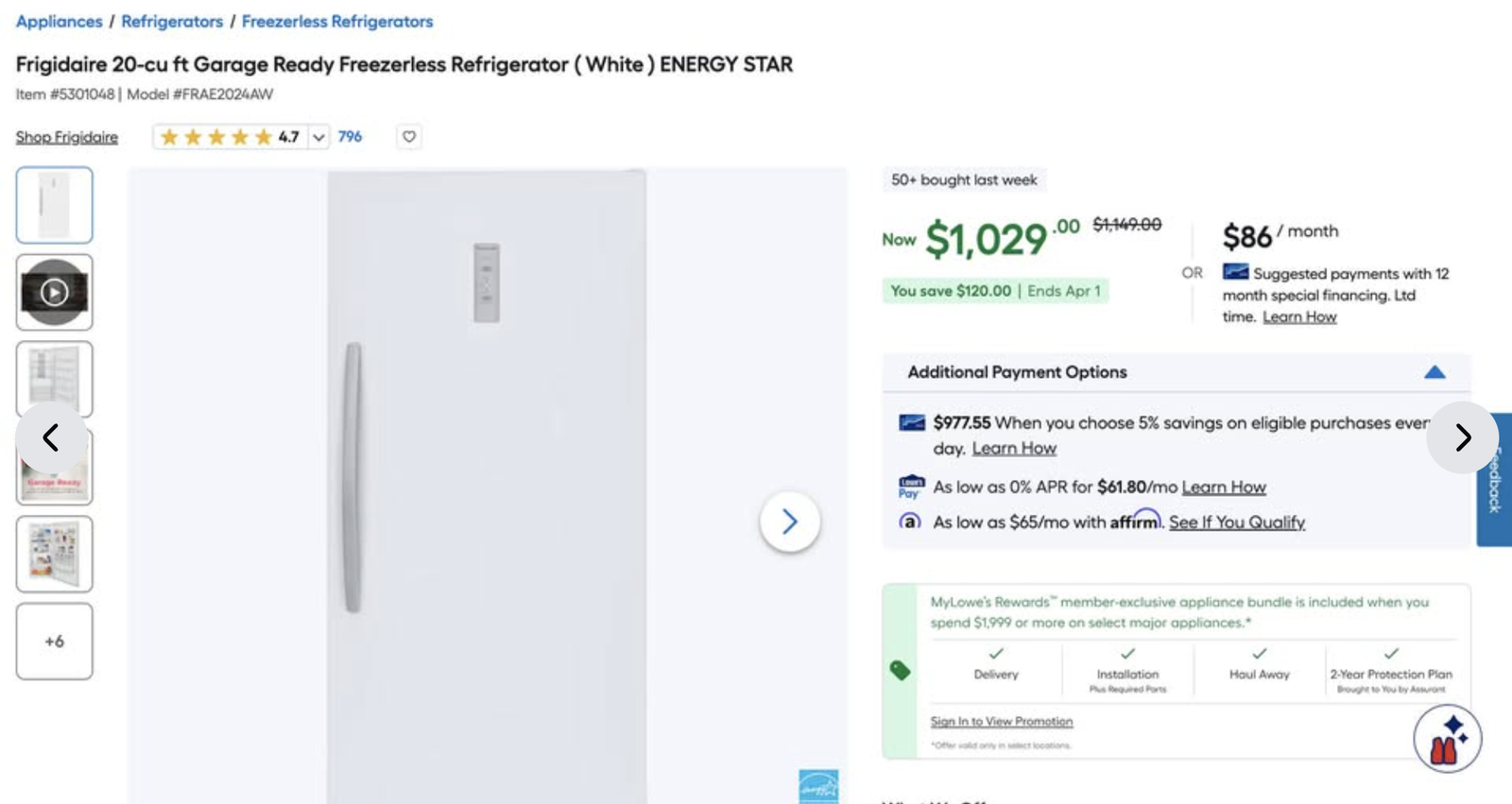Select the Affirm circle icon
This screenshot has width=1512, height=804.
click(x=910, y=522)
